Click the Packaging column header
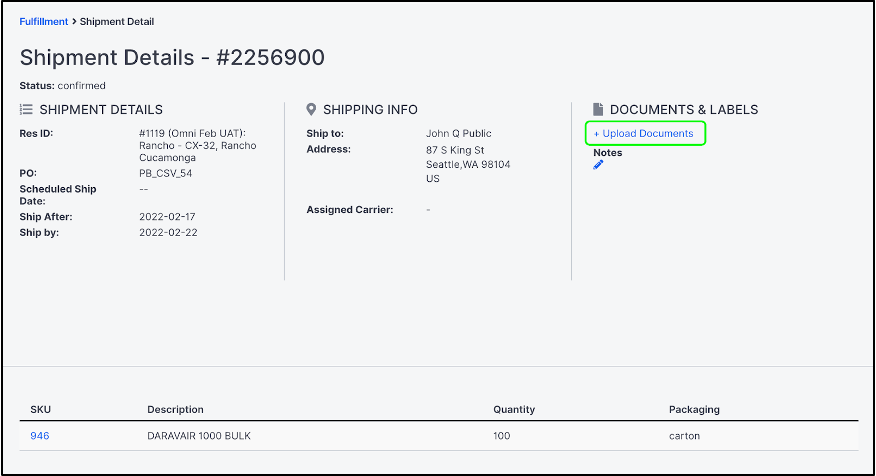This screenshot has width=876, height=476. 694,410
